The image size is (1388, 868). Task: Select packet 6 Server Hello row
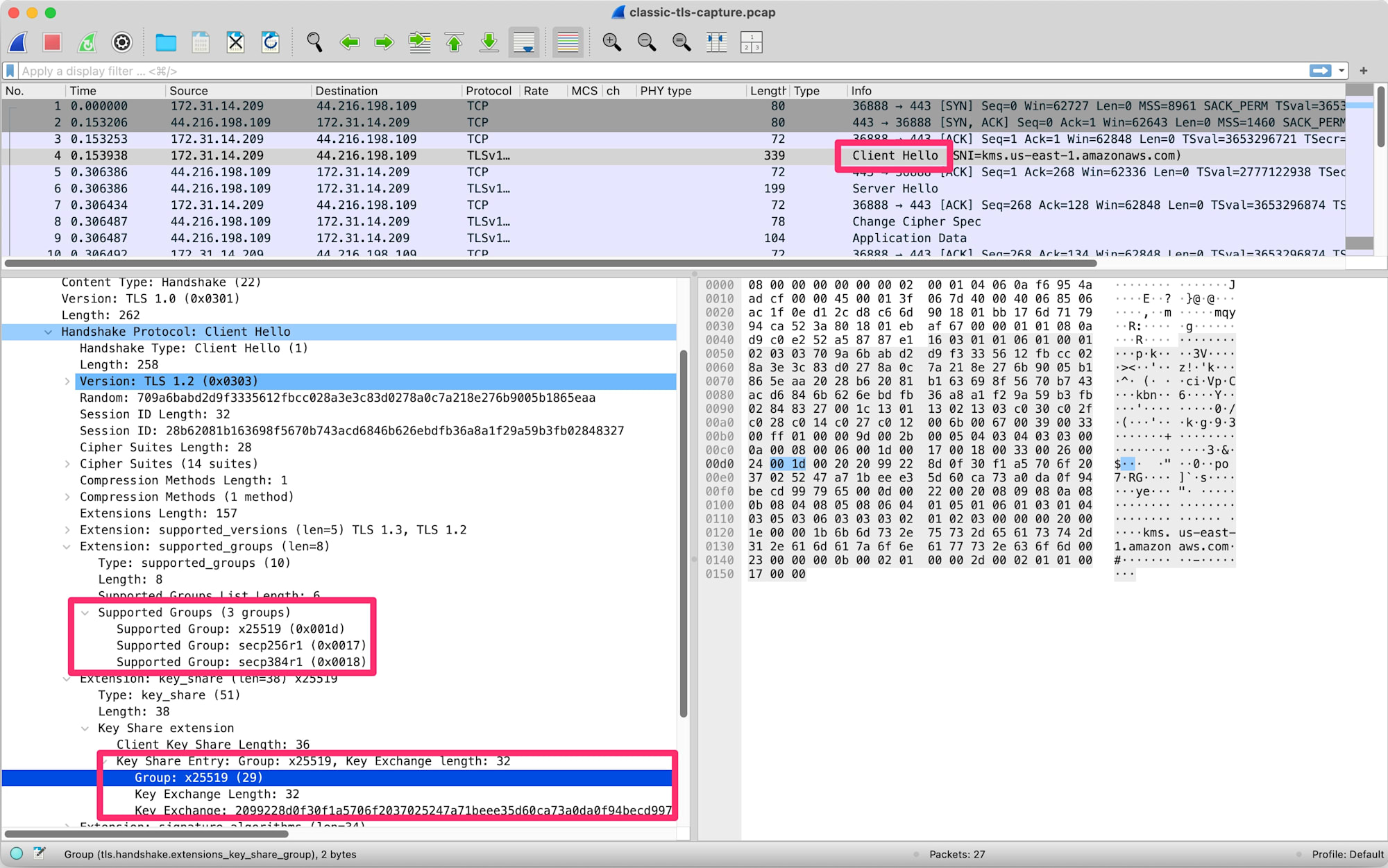click(x=673, y=189)
